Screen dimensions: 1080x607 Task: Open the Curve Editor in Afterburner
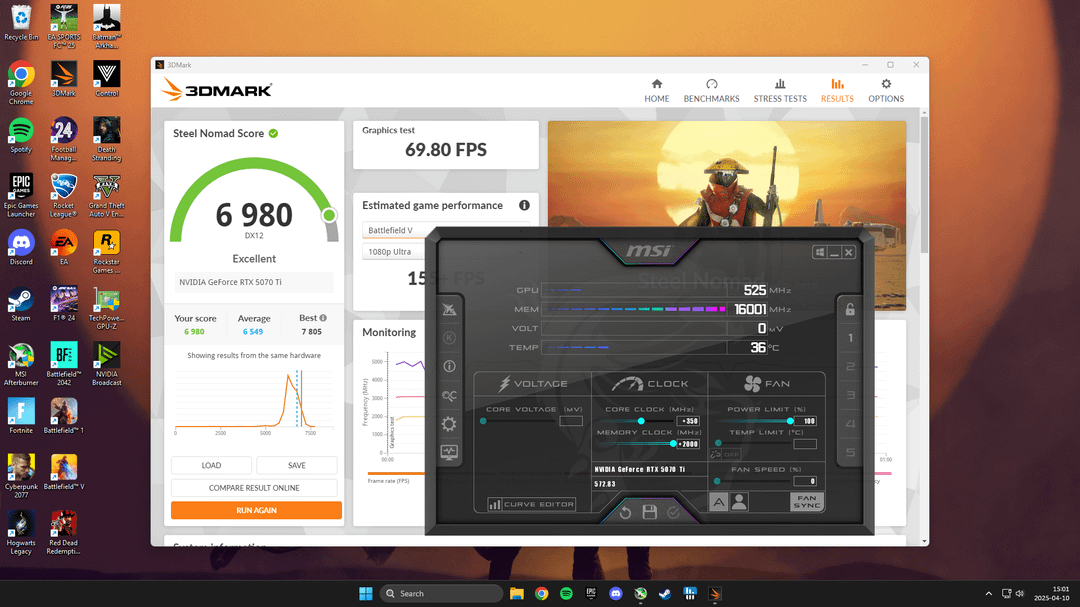(531, 504)
